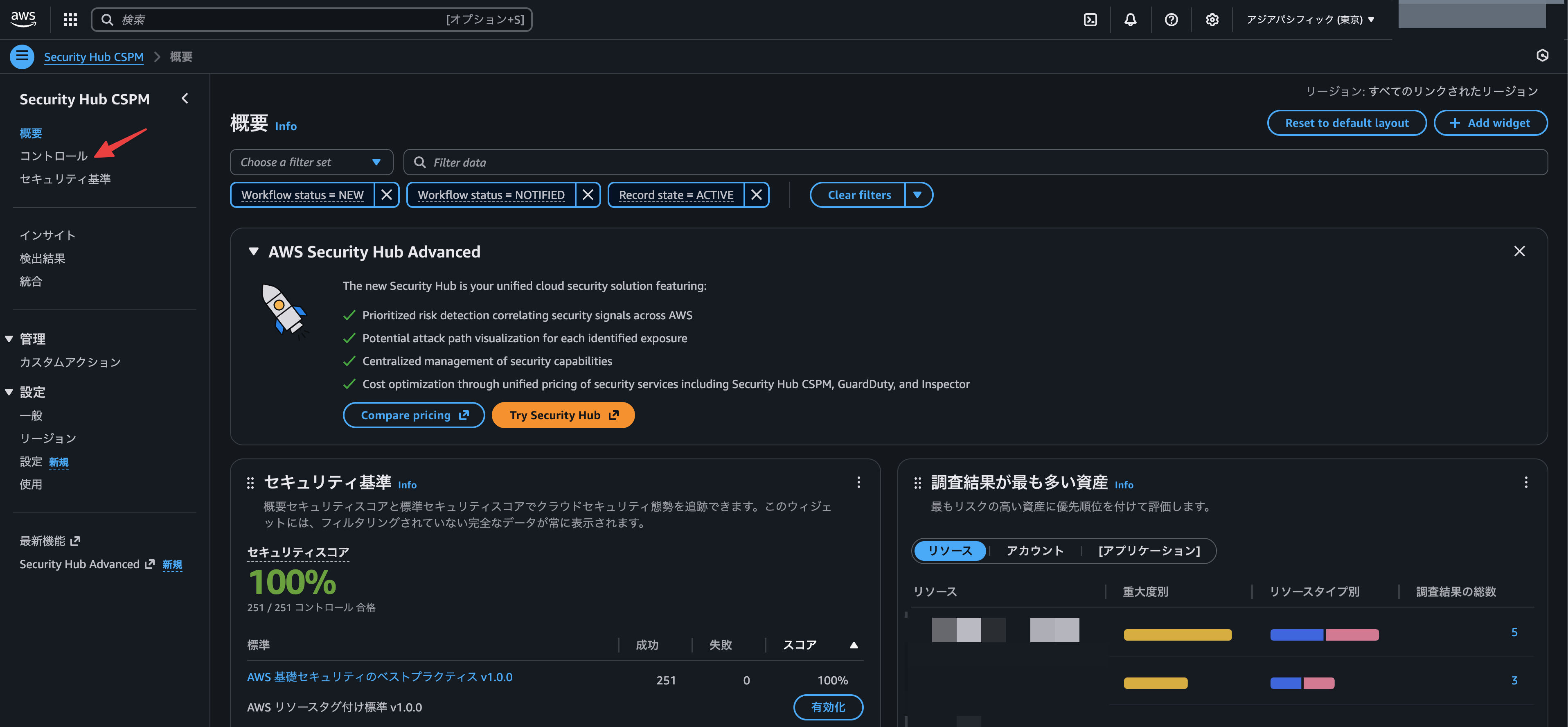Open コントロール in the sidebar

coord(54,156)
